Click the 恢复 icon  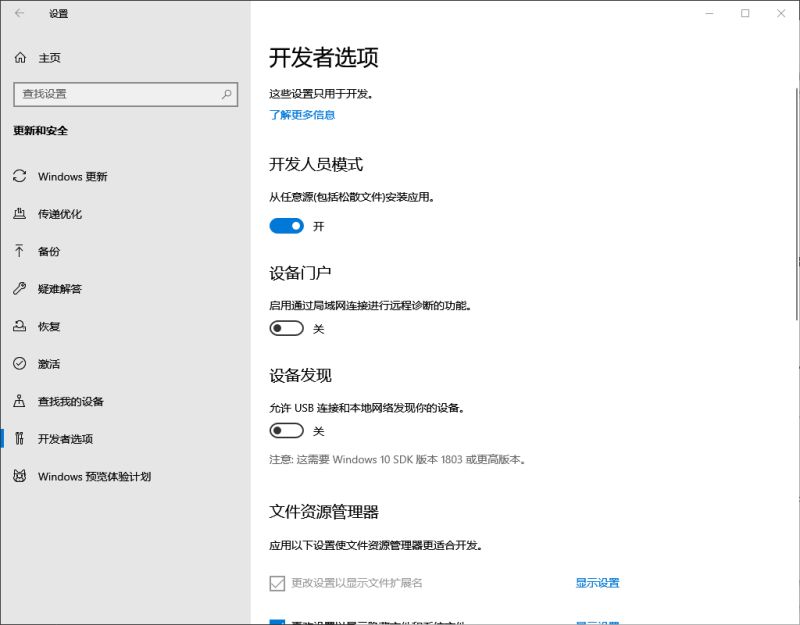click(x=19, y=326)
